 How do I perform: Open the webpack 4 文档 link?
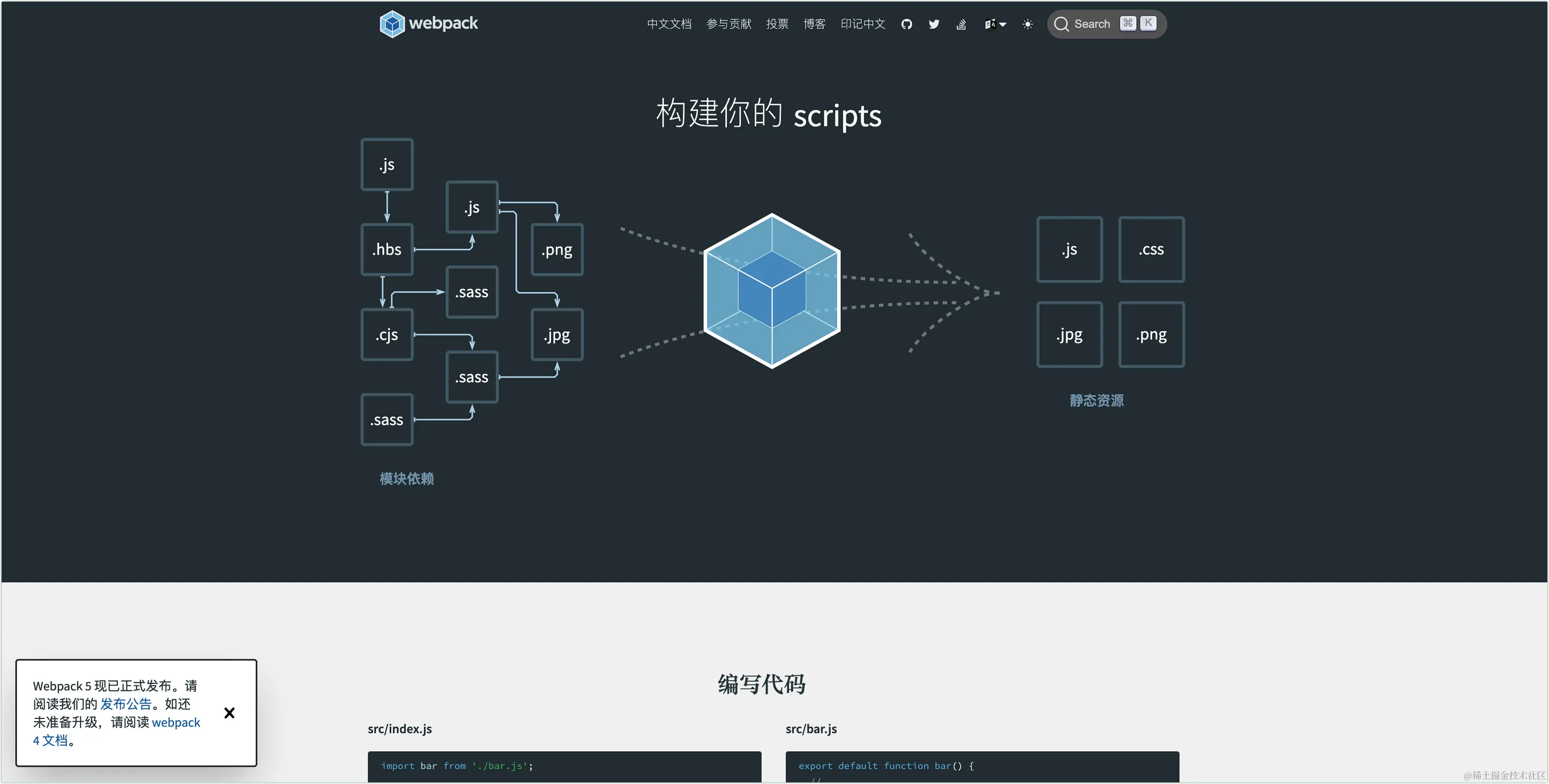(117, 731)
